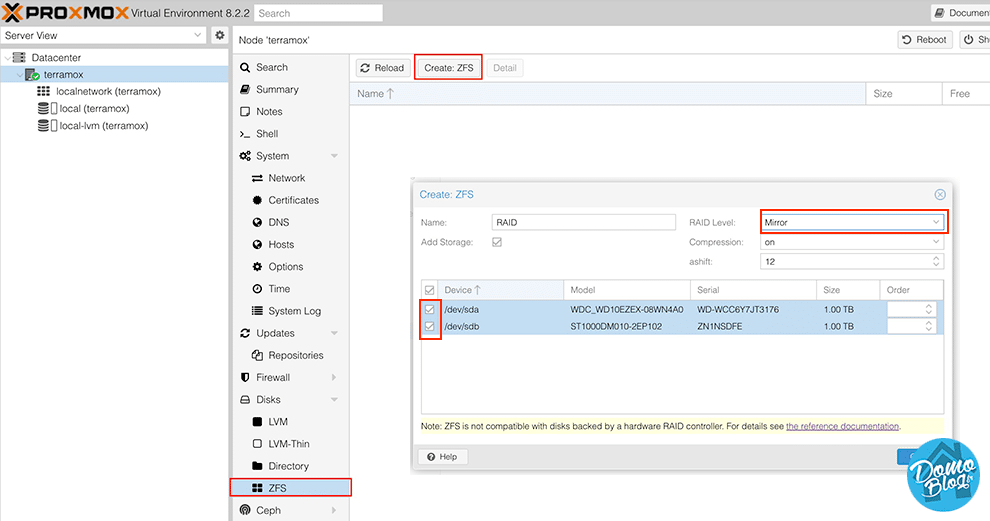The image size is (990, 521).
Task: Click the Help button in the dialog
Action: (442, 457)
